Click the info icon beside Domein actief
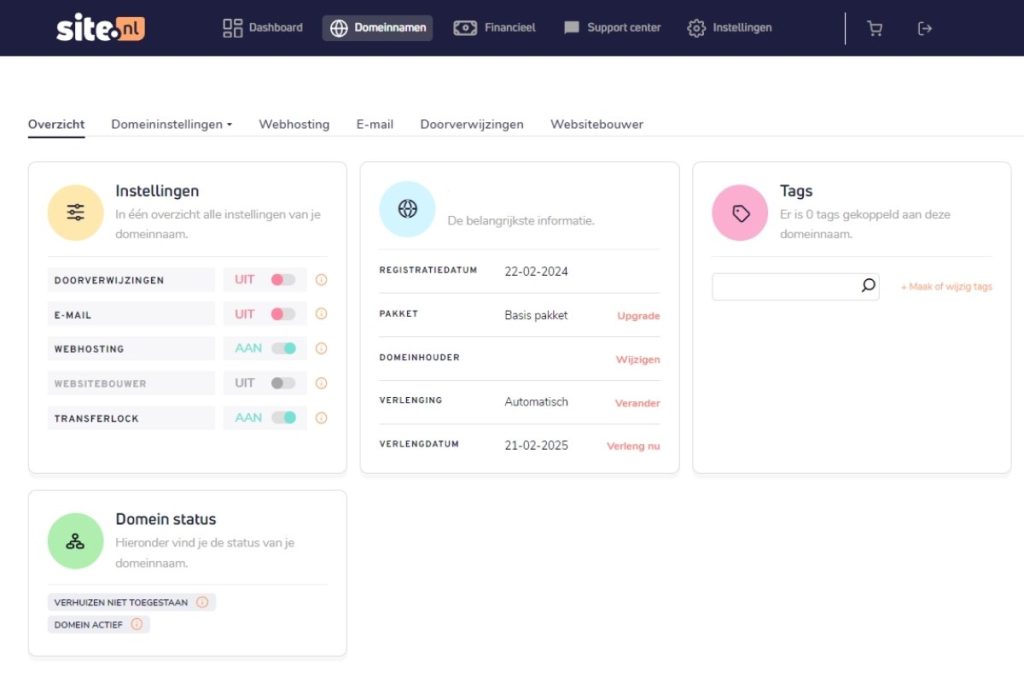The image size is (1024, 683). [x=139, y=624]
